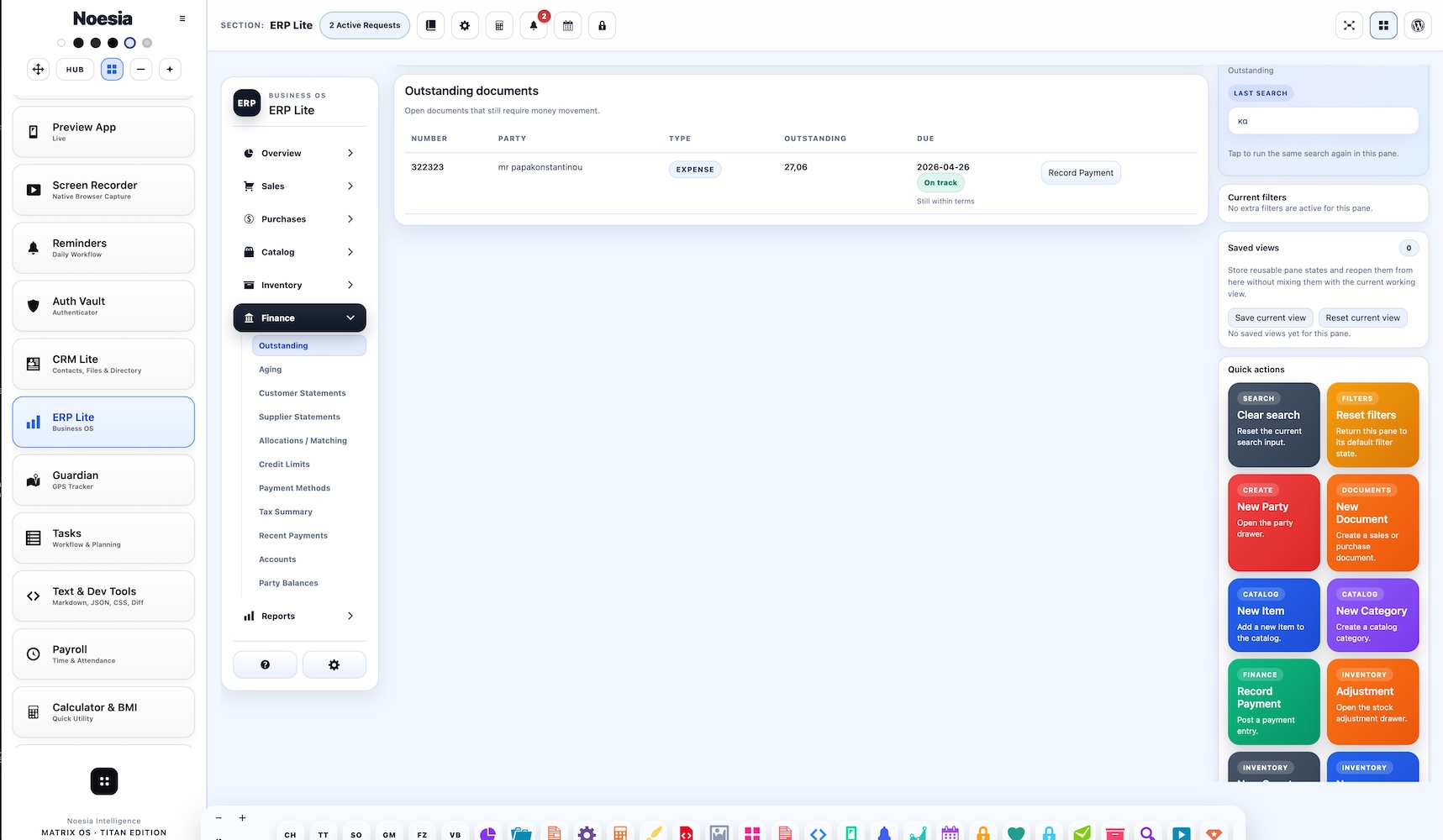Click the hamburger menu icon beside Noesia
1443x840 pixels.
(182, 18)
